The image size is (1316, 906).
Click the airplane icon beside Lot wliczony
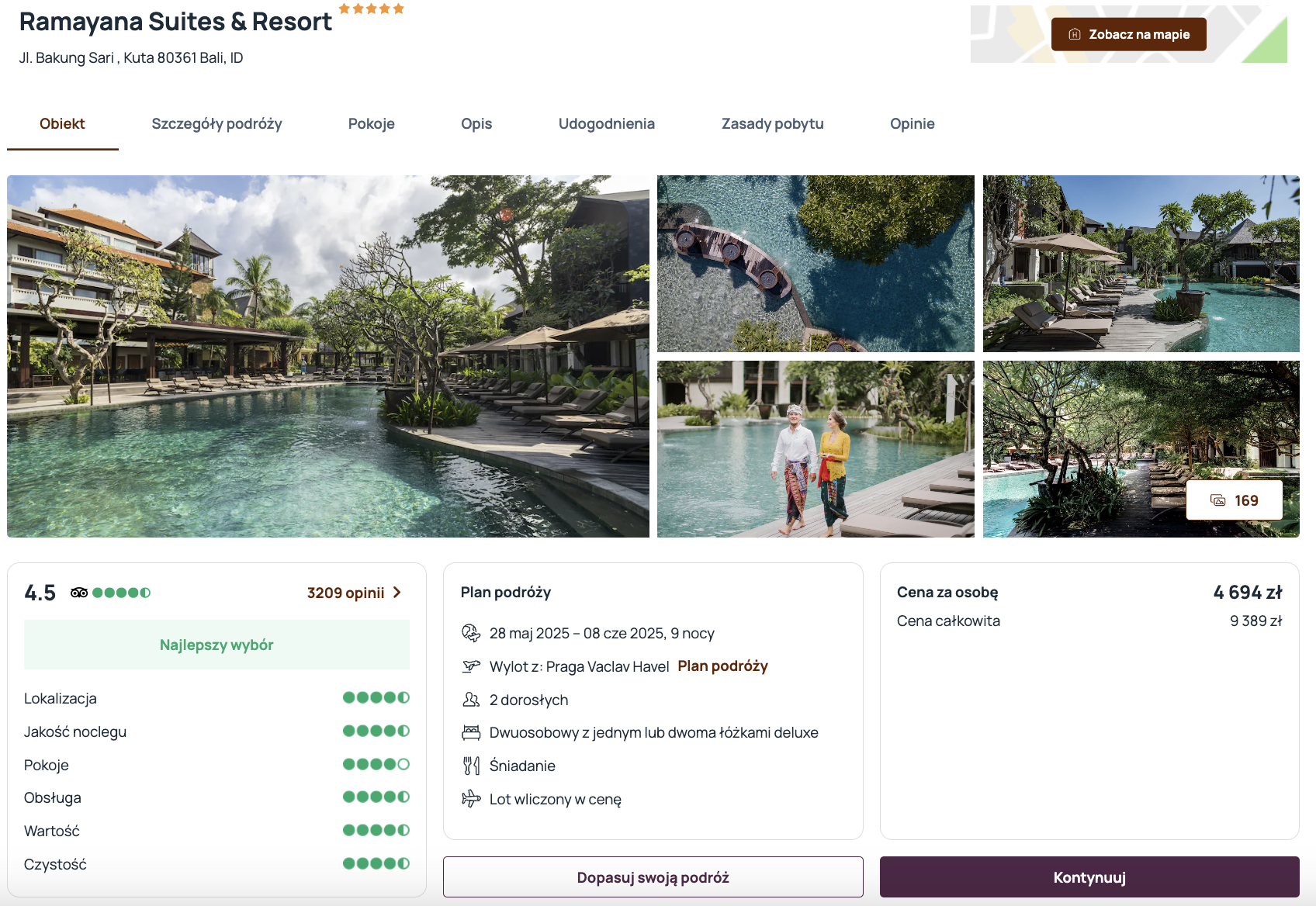[x=471, y=799]
